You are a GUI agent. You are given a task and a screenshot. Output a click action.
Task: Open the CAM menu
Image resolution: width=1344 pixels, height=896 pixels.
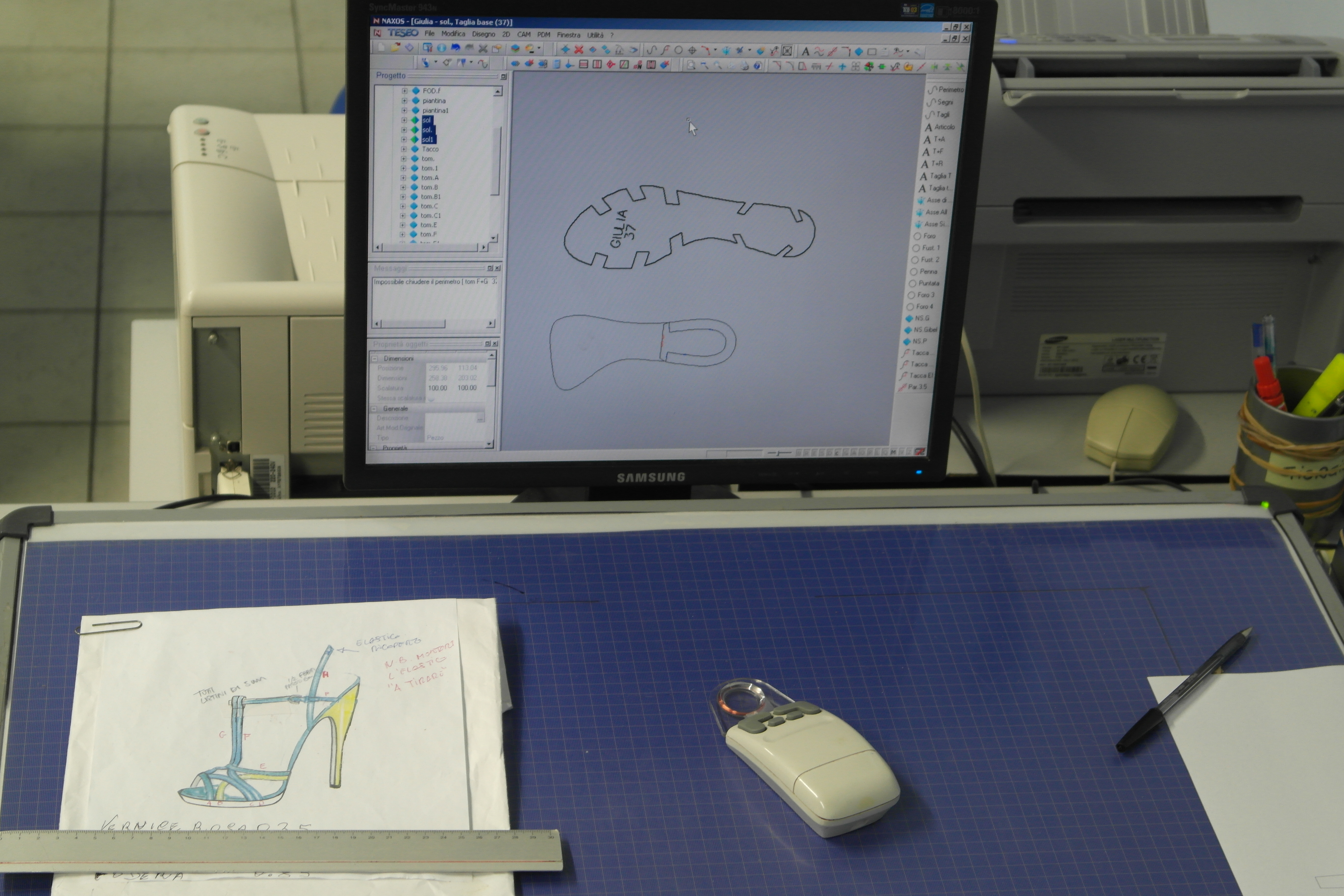[x=523, y=34]
